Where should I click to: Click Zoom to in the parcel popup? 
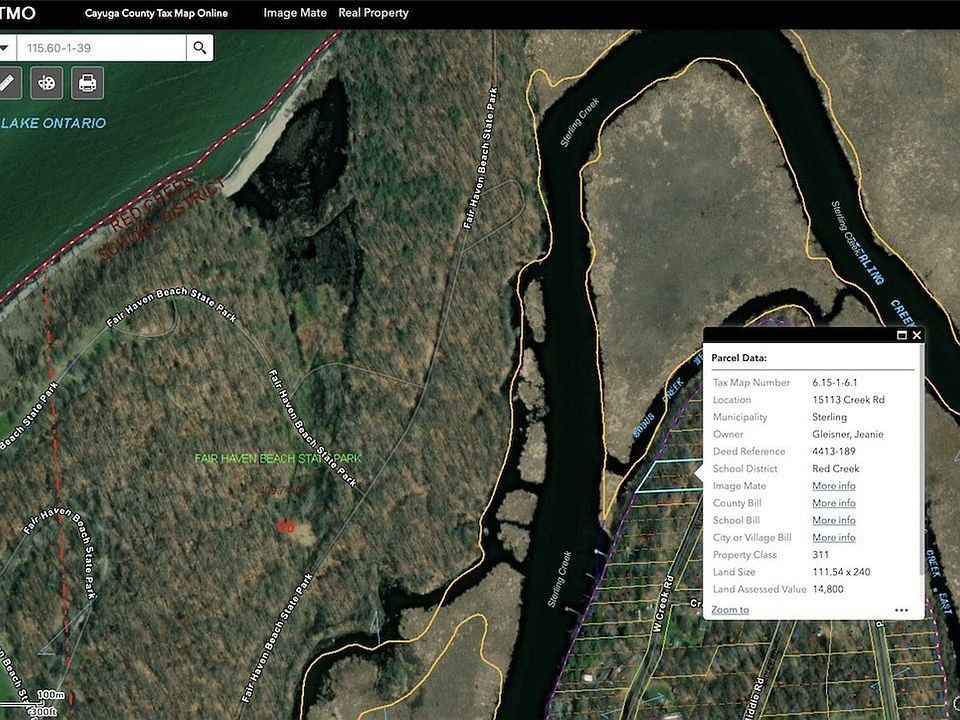pyautogui.click(x=730, y=610)
